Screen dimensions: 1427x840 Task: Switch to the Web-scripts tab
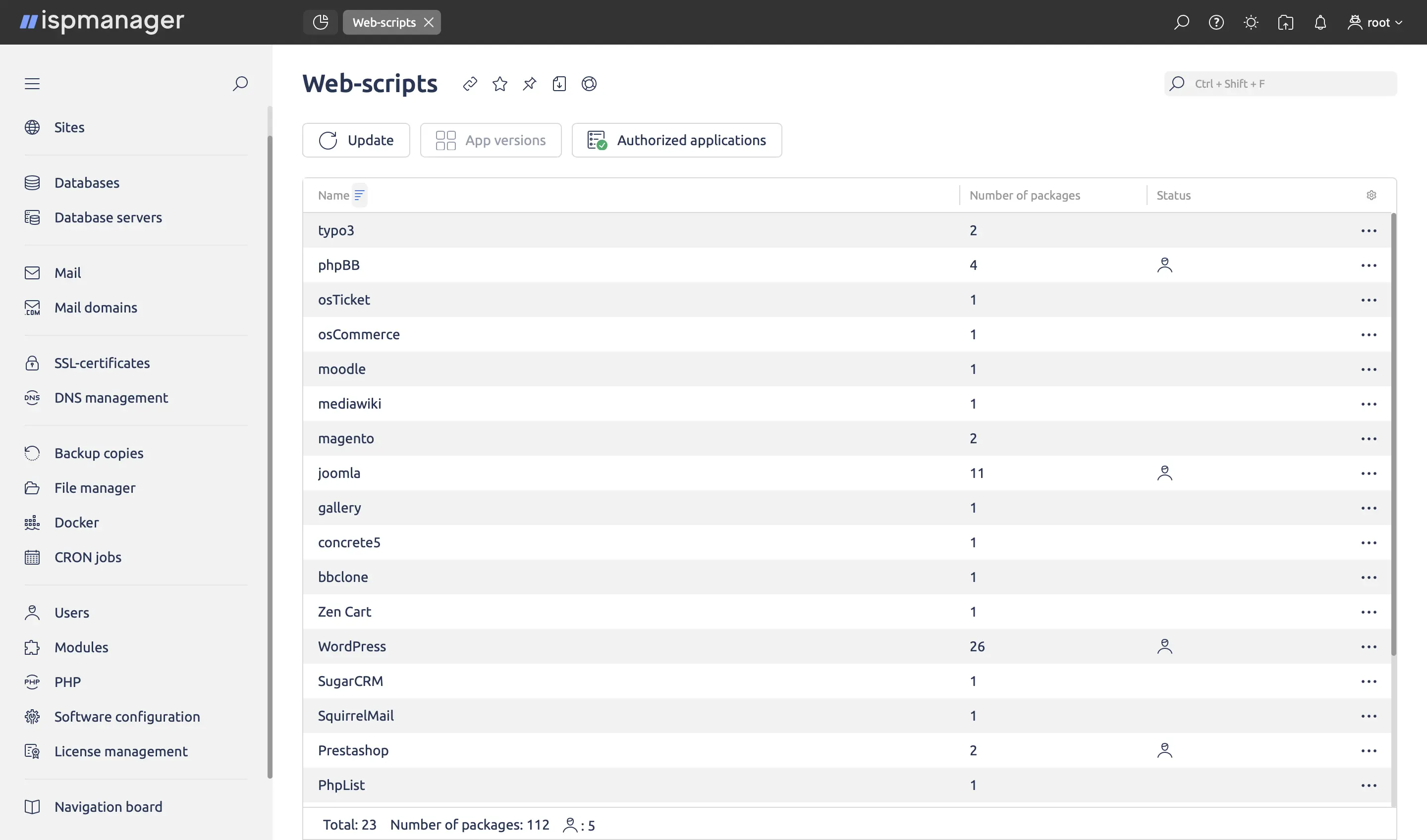(x=384, y=22)
